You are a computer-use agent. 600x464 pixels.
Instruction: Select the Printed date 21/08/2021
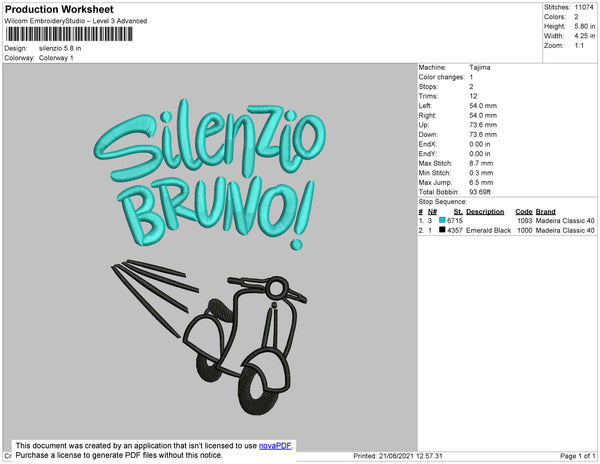pos(397,456)
